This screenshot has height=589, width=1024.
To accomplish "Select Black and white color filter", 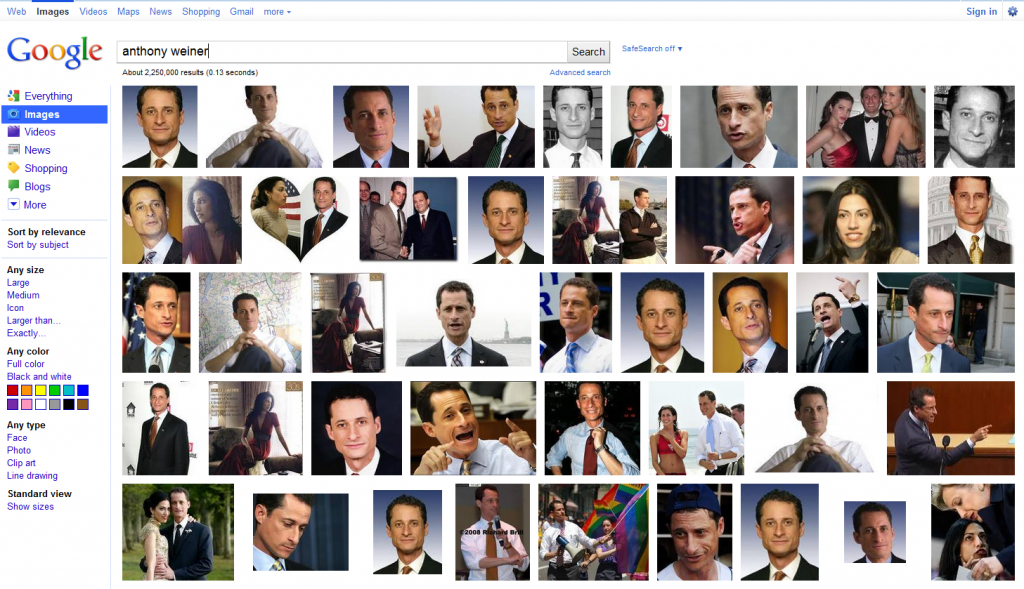I will coord(39,377).
